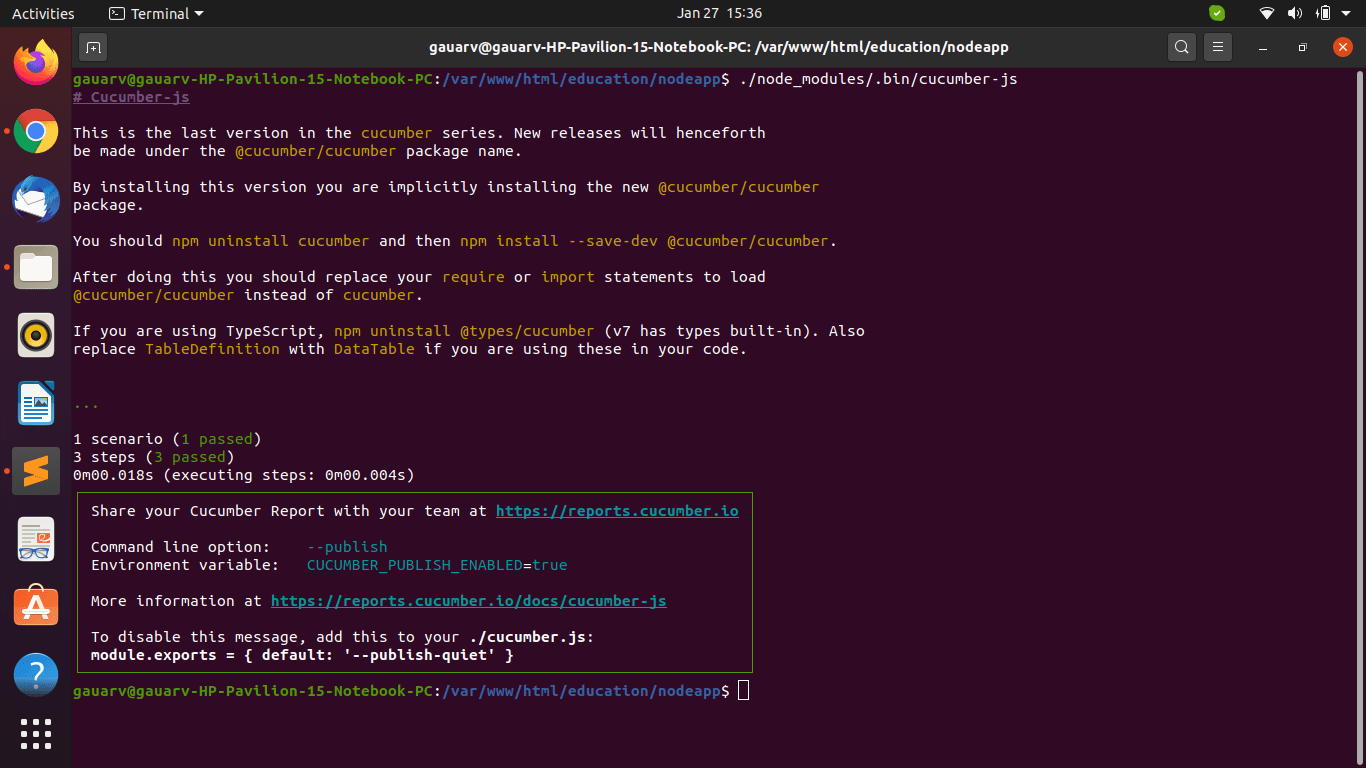Open the terminal hamburger menu
The width and height of the screenshot is (1366, 768).
(1217, 46)
